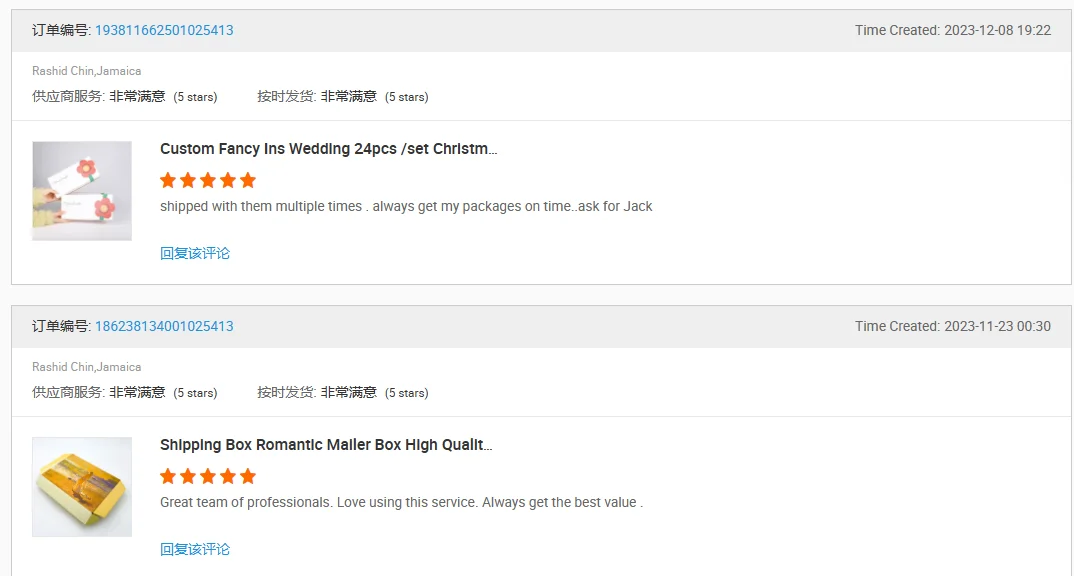Click first star of the Custom Fancy review rating
The height and width of the screenshot is (576, 1074).
168,180
